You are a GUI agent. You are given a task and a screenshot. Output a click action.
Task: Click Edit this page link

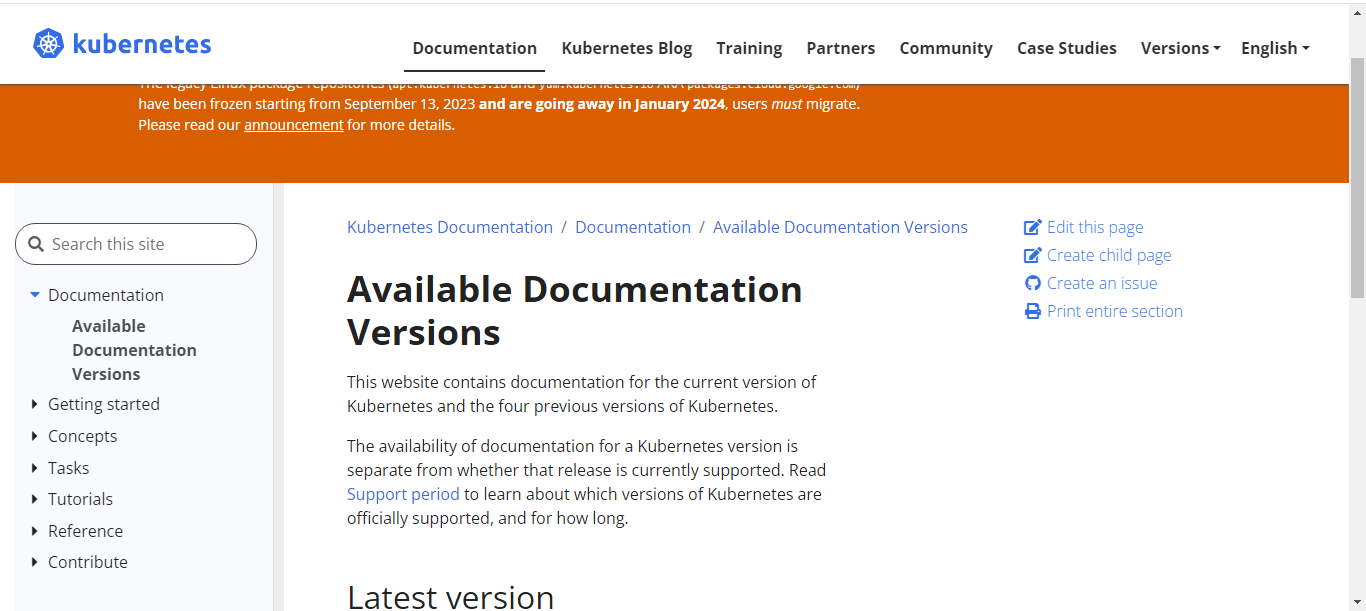[1095, 228]
